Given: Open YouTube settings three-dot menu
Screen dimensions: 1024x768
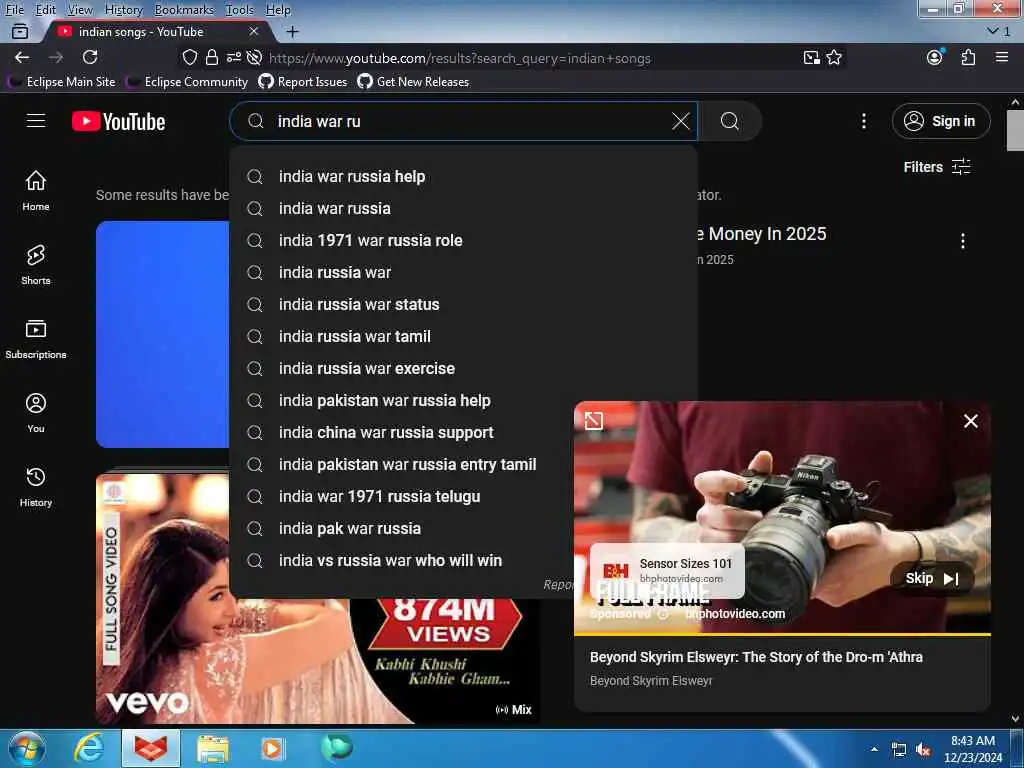Looking at the screenshot, I should click(x=863, y=121).
